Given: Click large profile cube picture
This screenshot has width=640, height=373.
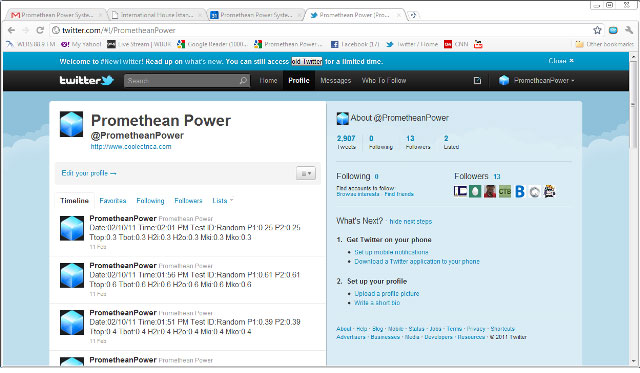Looking at the screenshot, I should point(71,124).
